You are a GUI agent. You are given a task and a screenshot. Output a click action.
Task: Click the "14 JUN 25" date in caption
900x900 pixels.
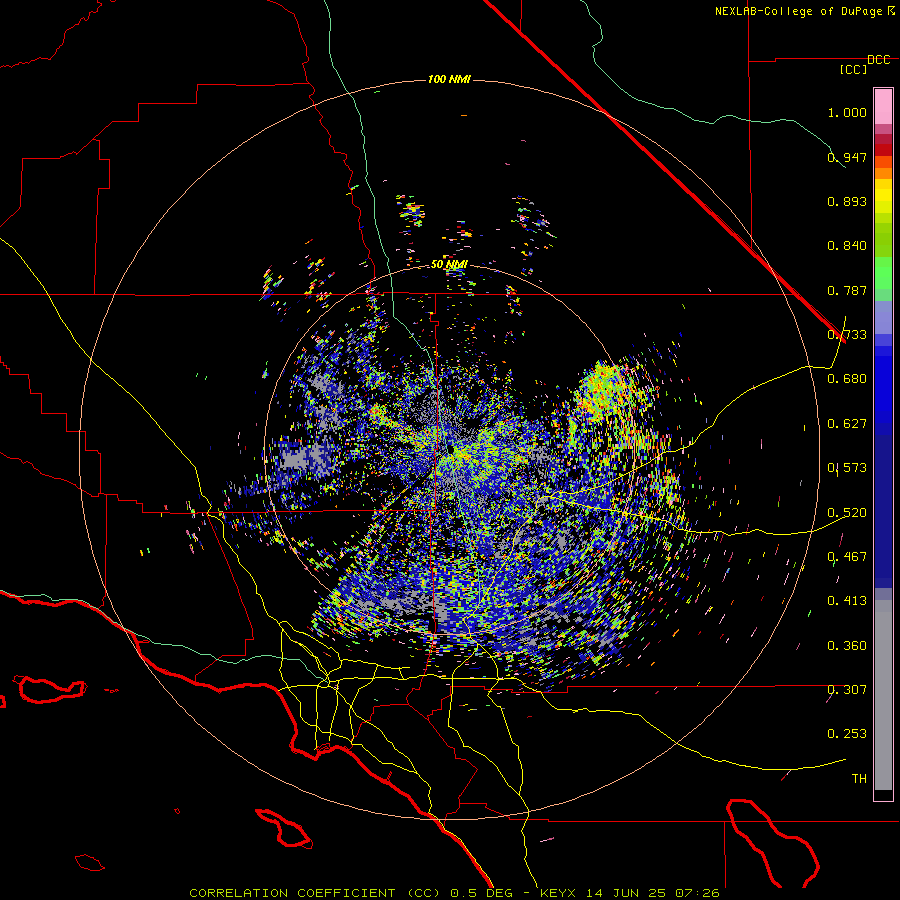click(626, 893)
